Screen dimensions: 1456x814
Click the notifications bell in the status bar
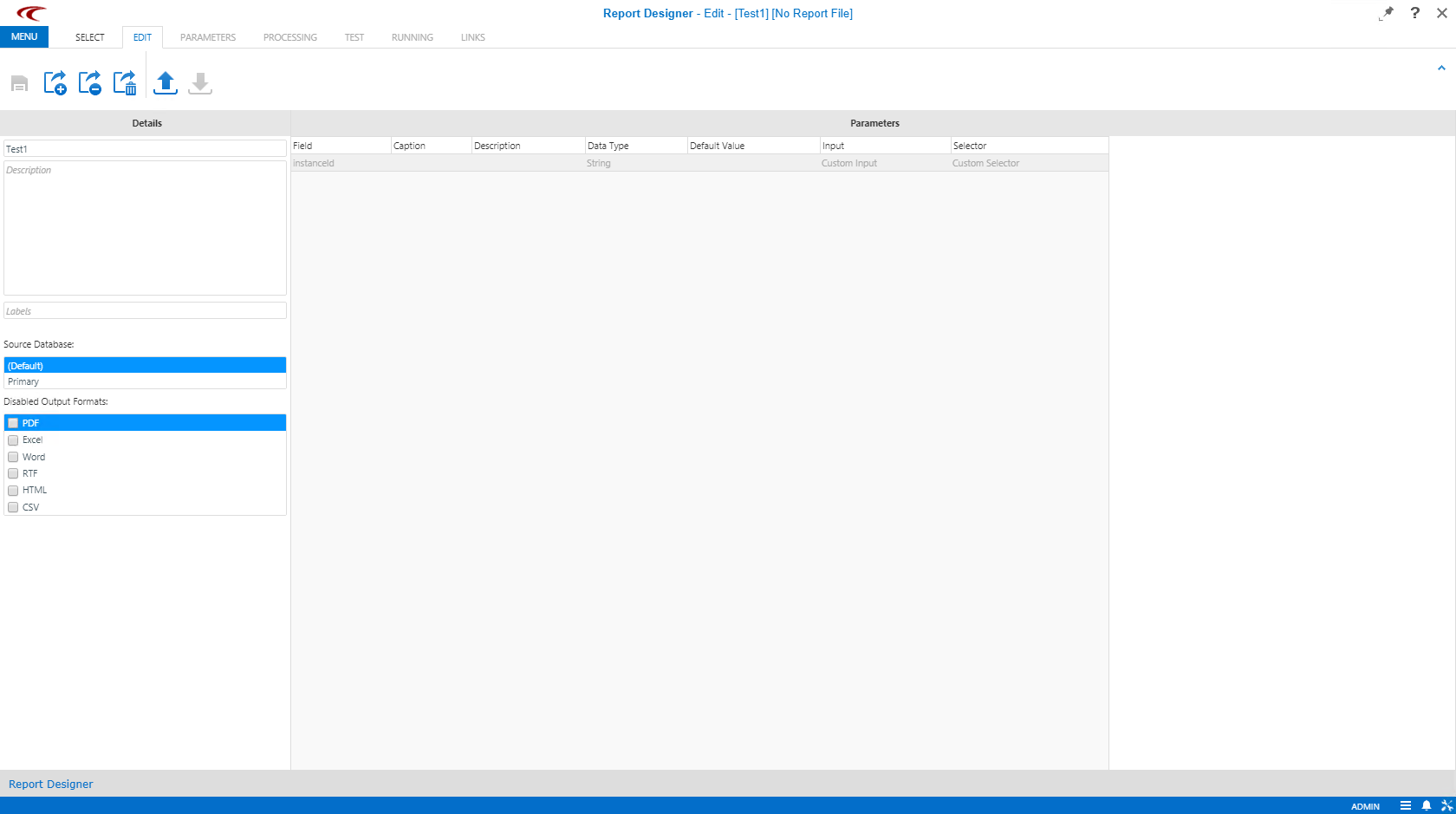(x=1427, y=805)
